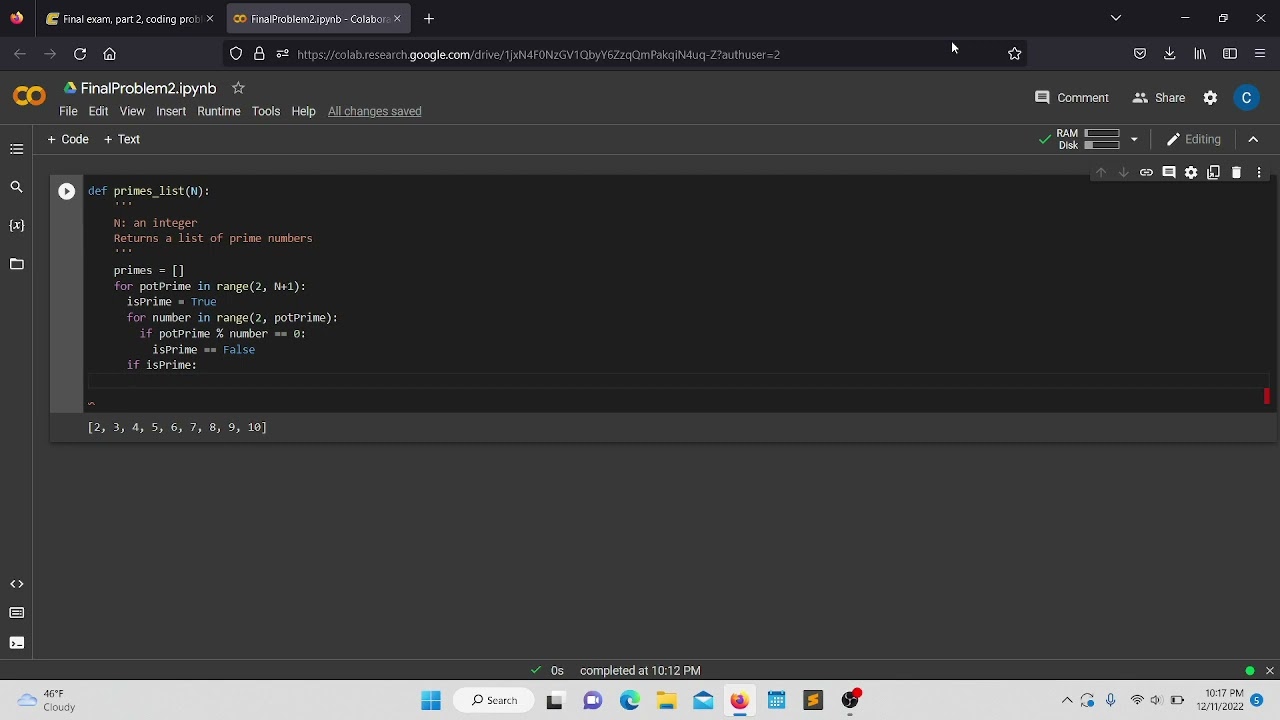Go to Colab home logo

point(29,97)
